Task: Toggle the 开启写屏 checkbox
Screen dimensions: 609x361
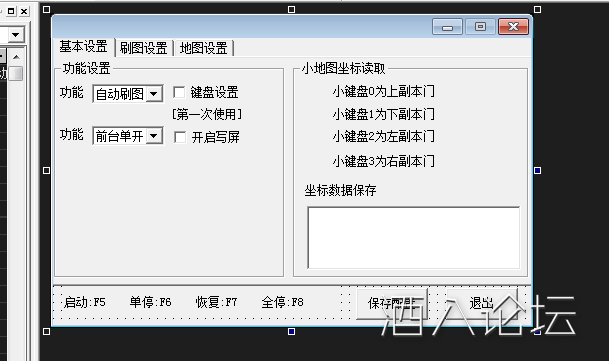Action: [x=180, y=137]
